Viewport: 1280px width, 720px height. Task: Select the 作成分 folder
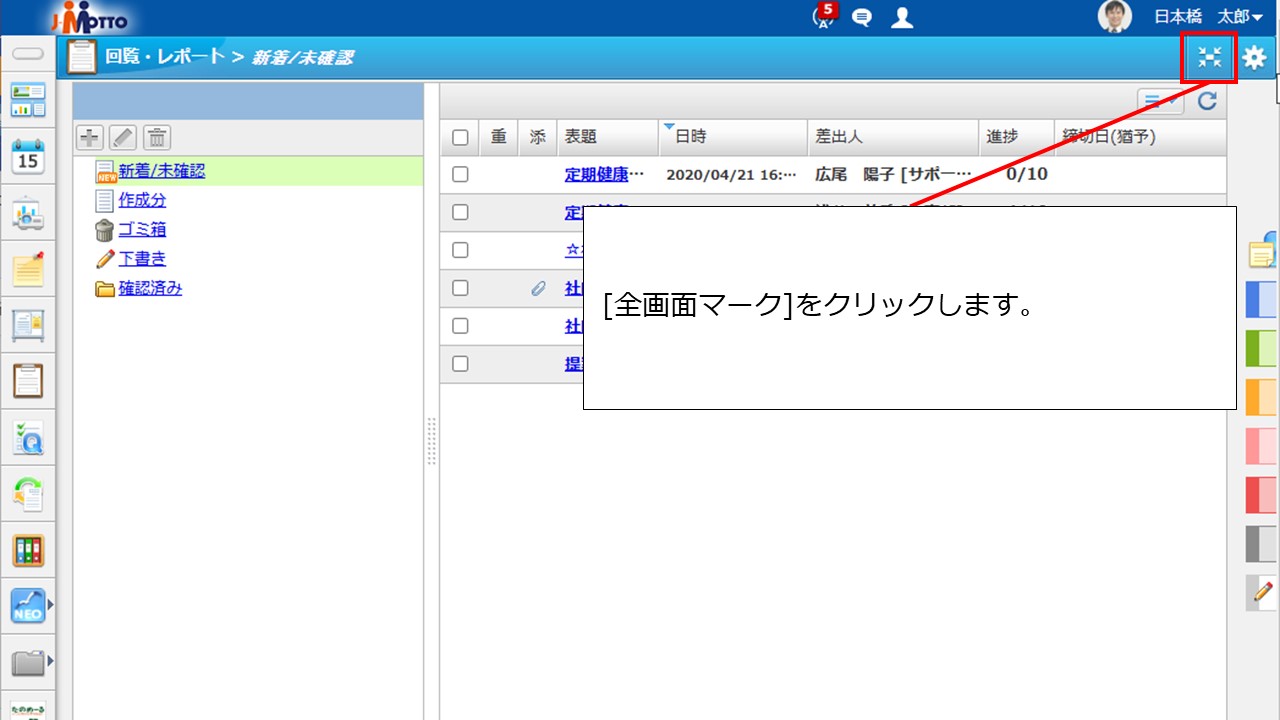click(142, 200)
